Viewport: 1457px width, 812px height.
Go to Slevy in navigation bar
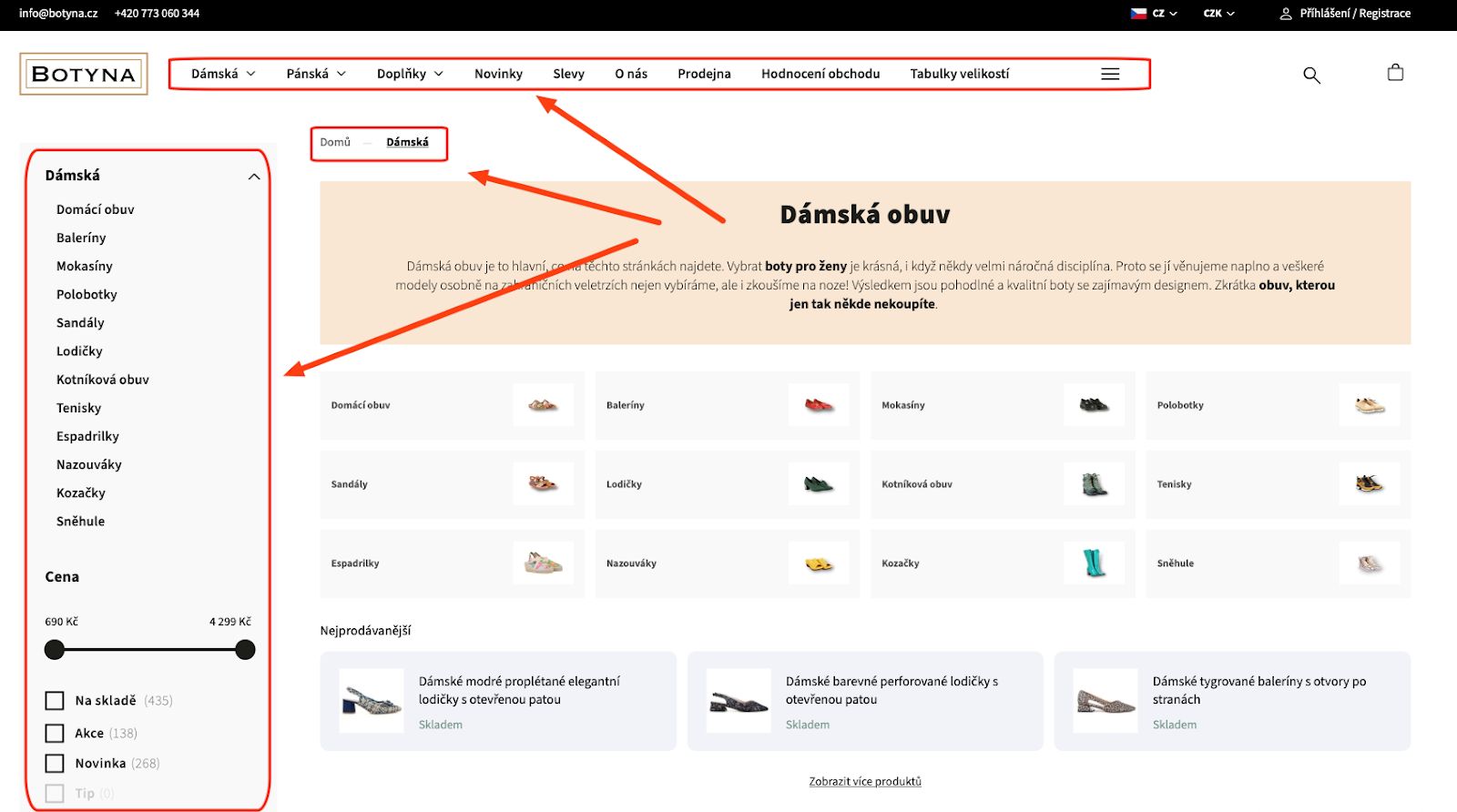coord(568,74)
